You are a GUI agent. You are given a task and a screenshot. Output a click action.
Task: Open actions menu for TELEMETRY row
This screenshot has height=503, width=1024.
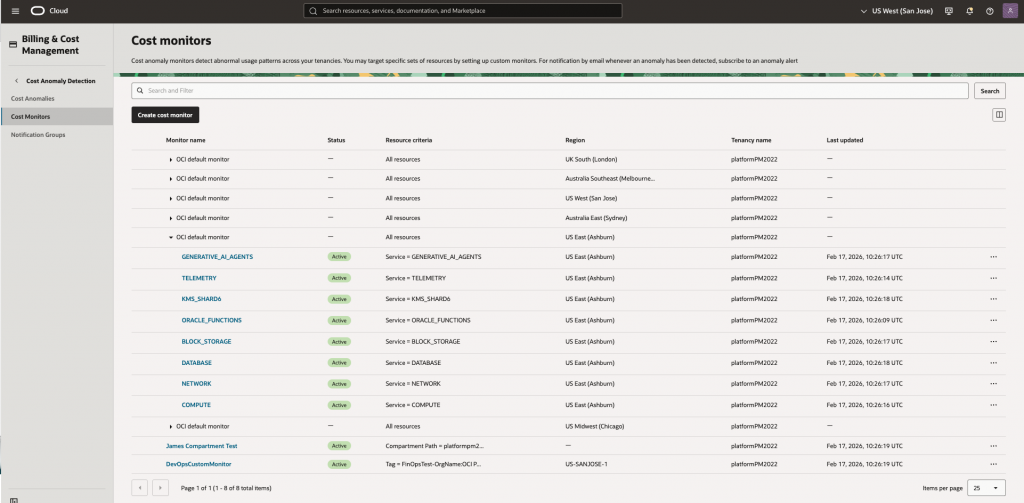pyautogui.click(x=993, y=278)
